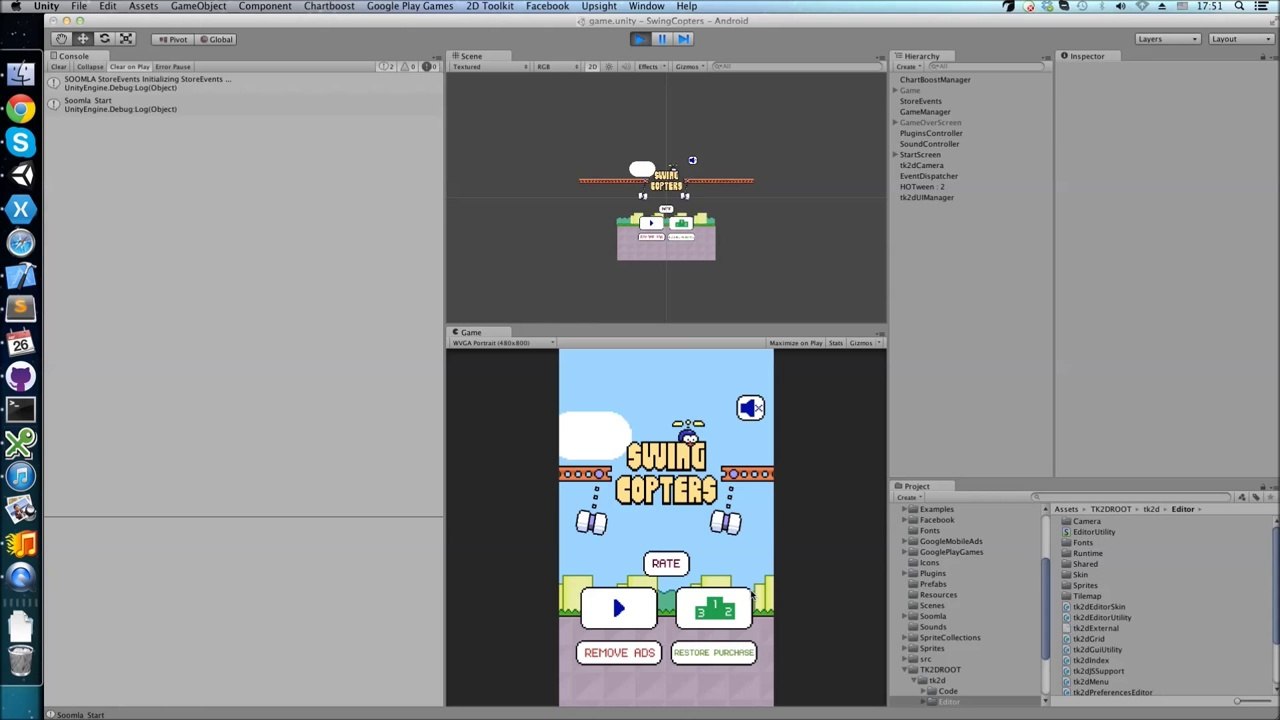This screenshot has height=720, width=1280.
Task: Search by Type icon in Project panel
Action: 1243,497
